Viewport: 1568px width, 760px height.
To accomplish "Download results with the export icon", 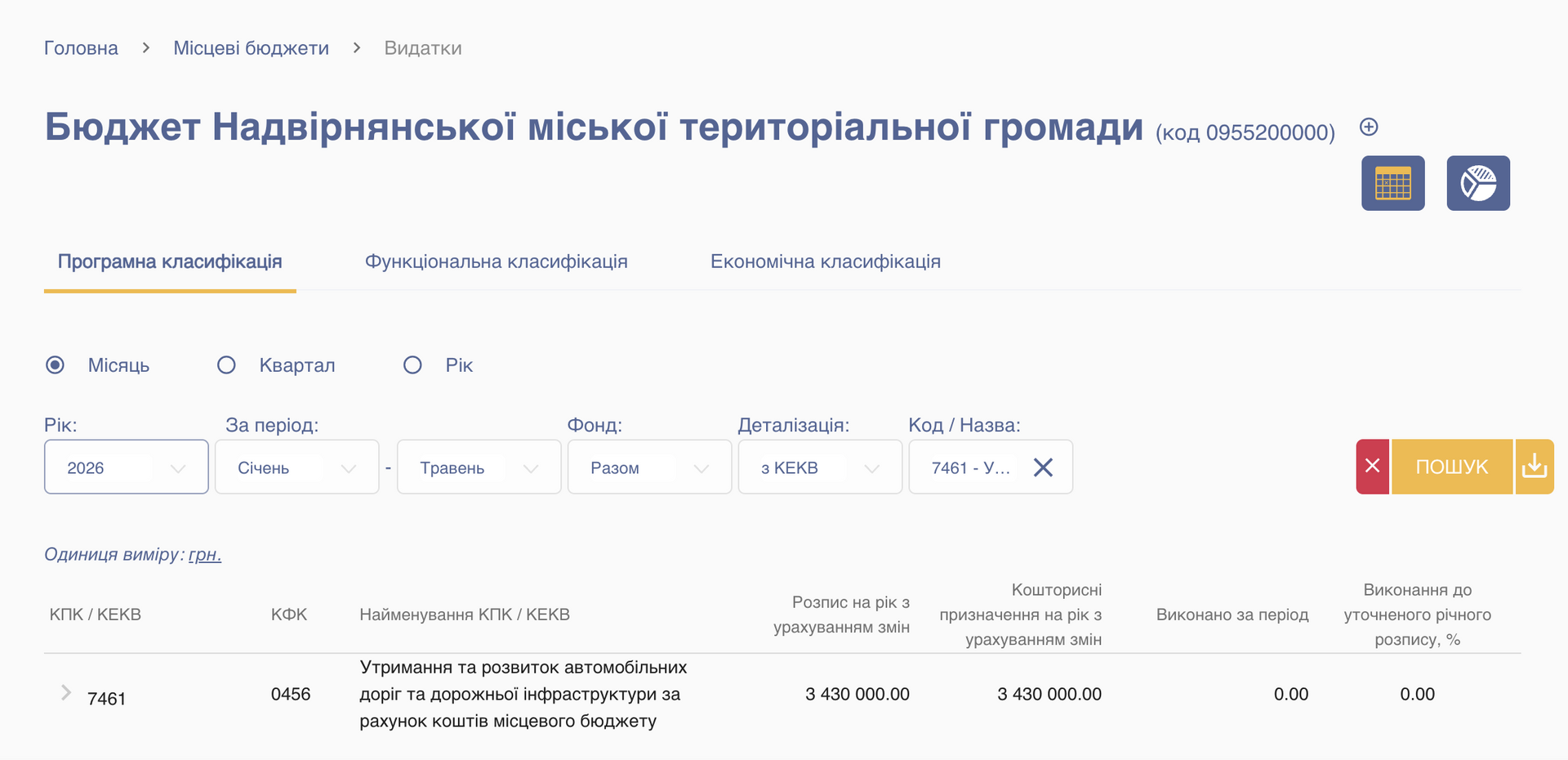I will coord(1535,467).
